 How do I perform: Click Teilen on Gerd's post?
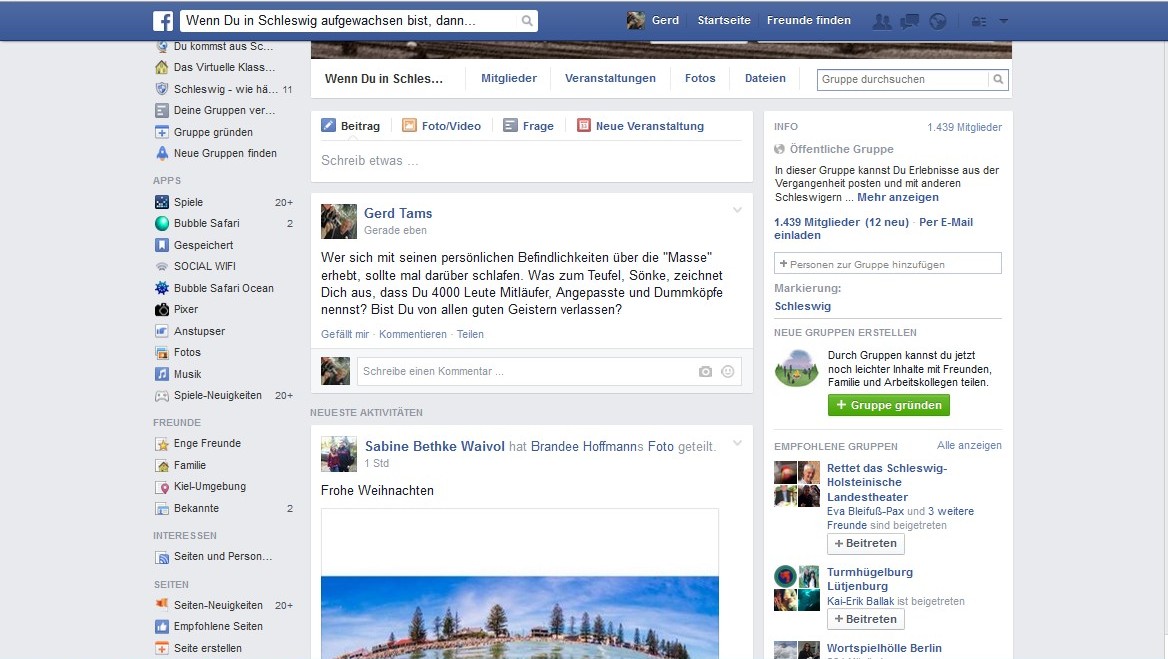click(470, 334)
